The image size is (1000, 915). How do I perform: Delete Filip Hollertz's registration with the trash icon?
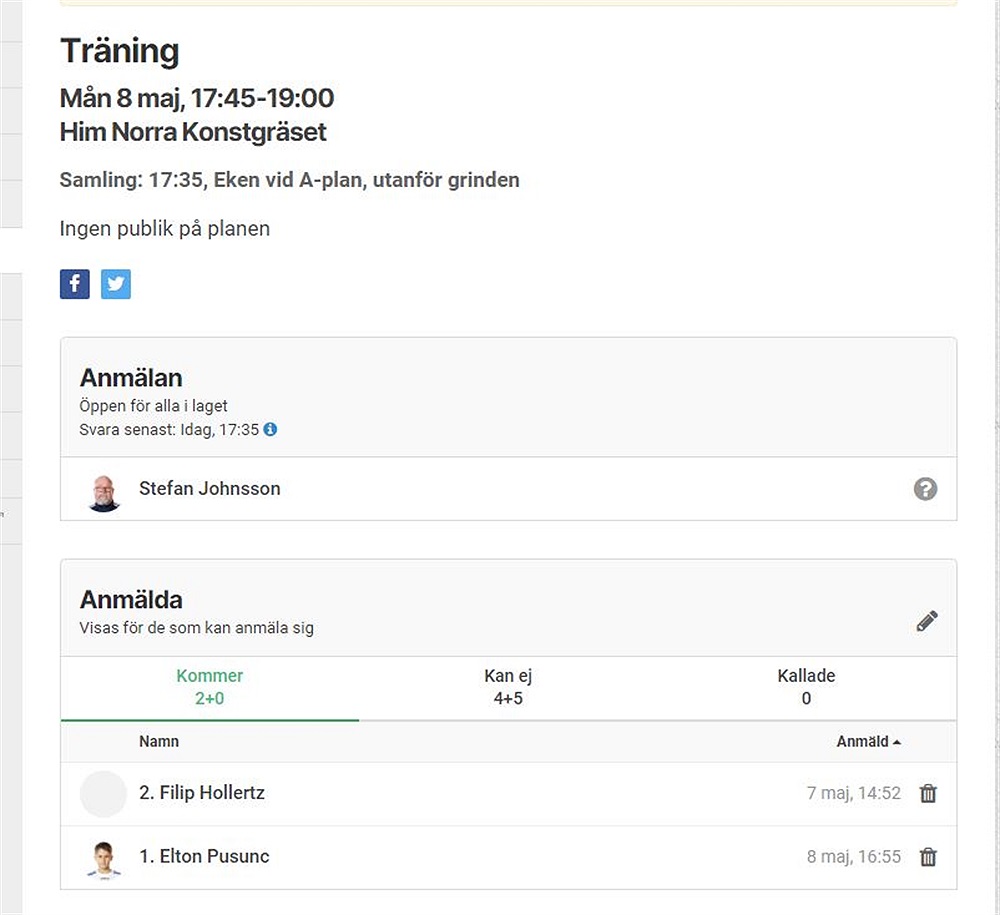(x=928, y=793)
